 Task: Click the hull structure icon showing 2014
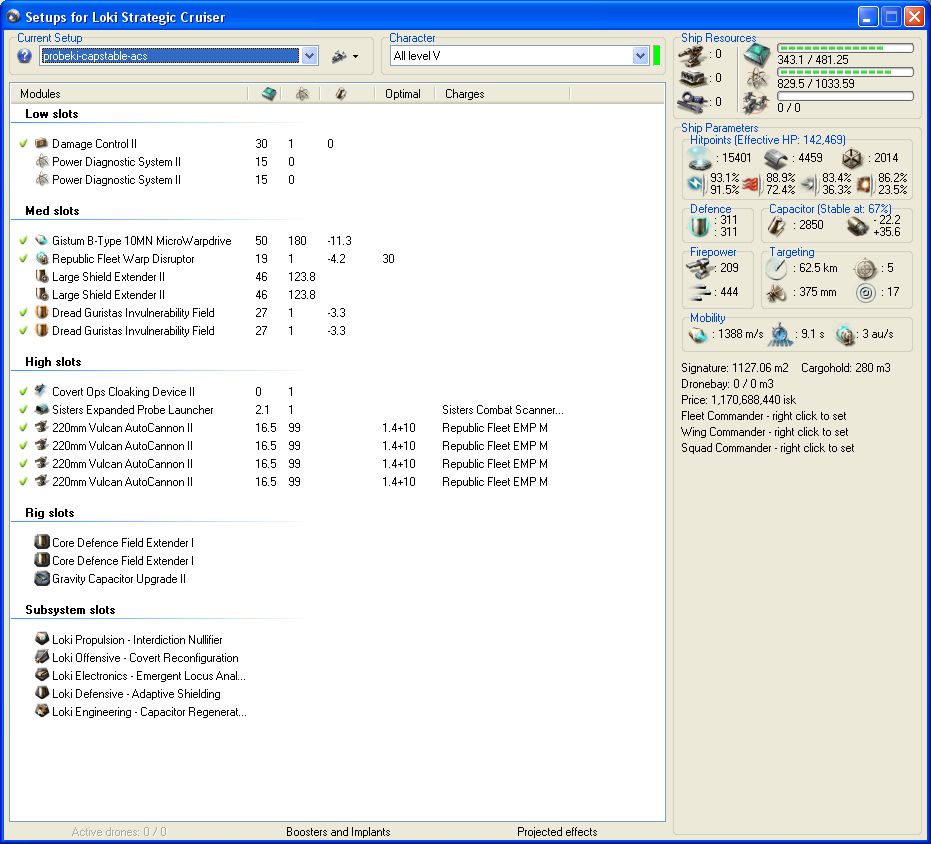point(852,158)
